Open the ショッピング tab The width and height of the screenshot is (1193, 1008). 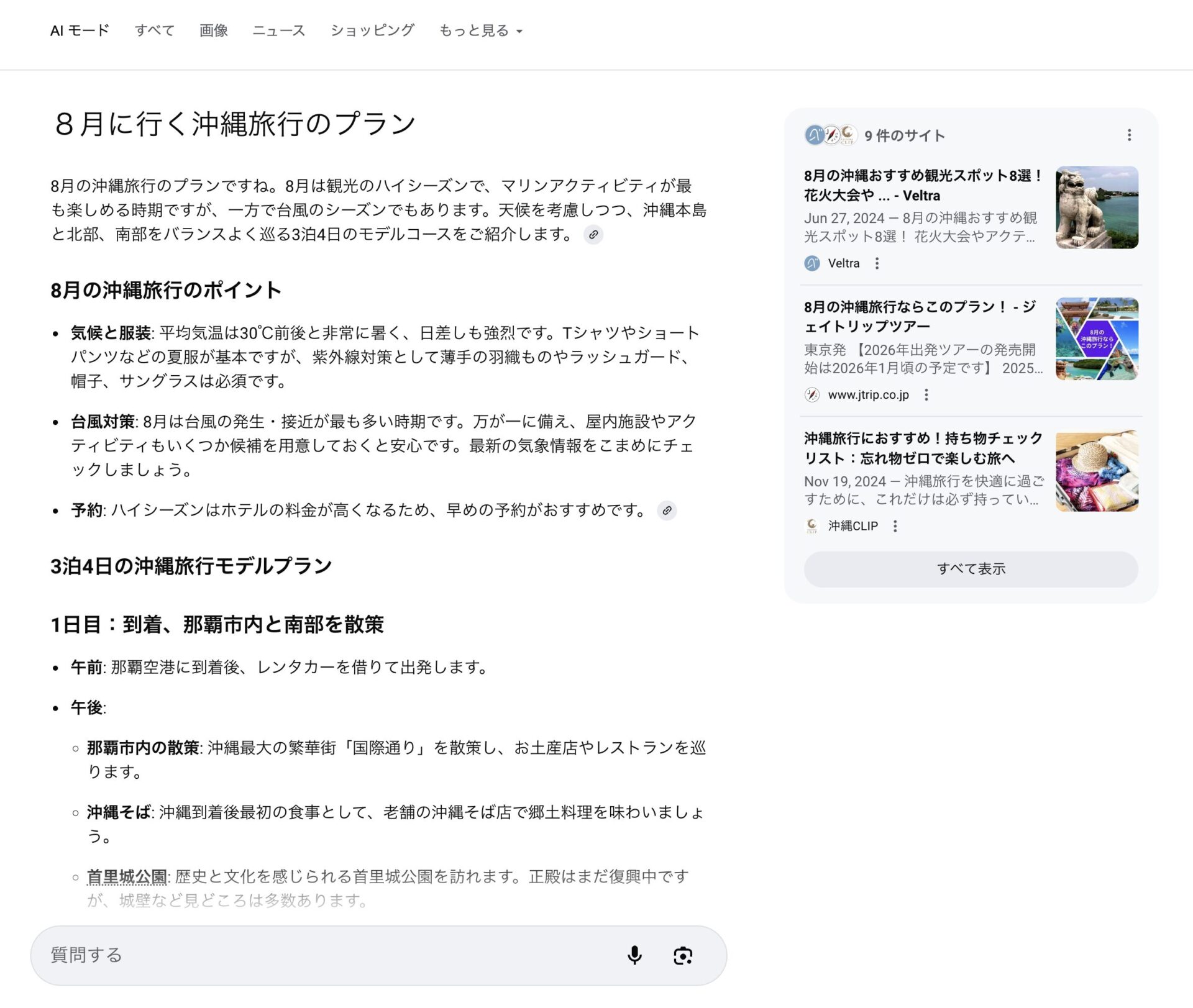[x=372, y=30]
